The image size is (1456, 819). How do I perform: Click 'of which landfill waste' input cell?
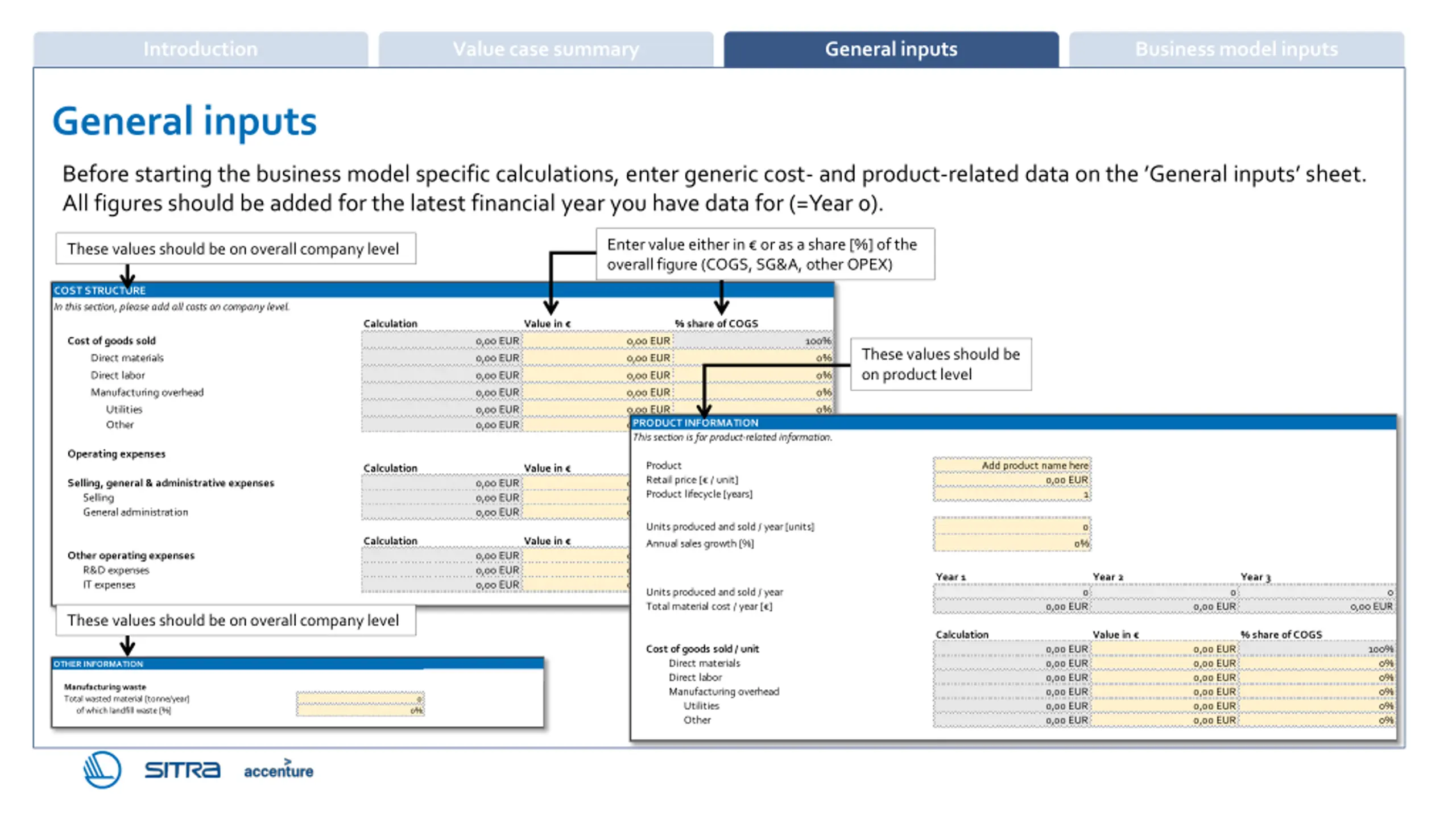pyautogui.click(x=361, y=710)
